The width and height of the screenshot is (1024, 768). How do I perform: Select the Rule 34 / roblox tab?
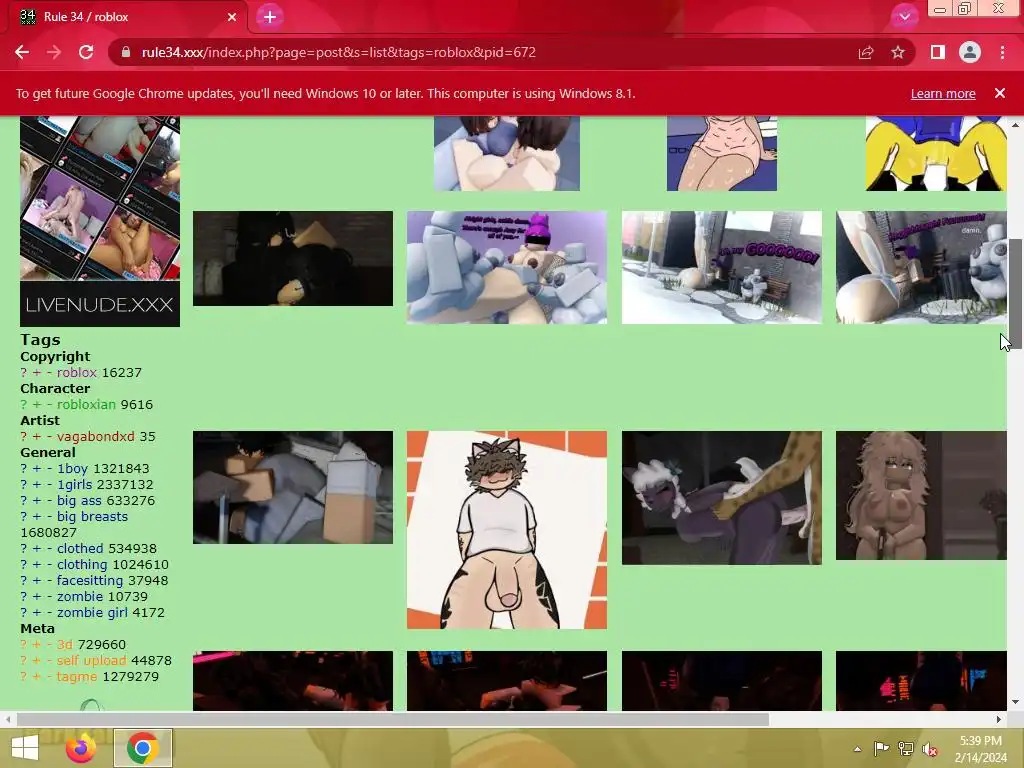127,17
